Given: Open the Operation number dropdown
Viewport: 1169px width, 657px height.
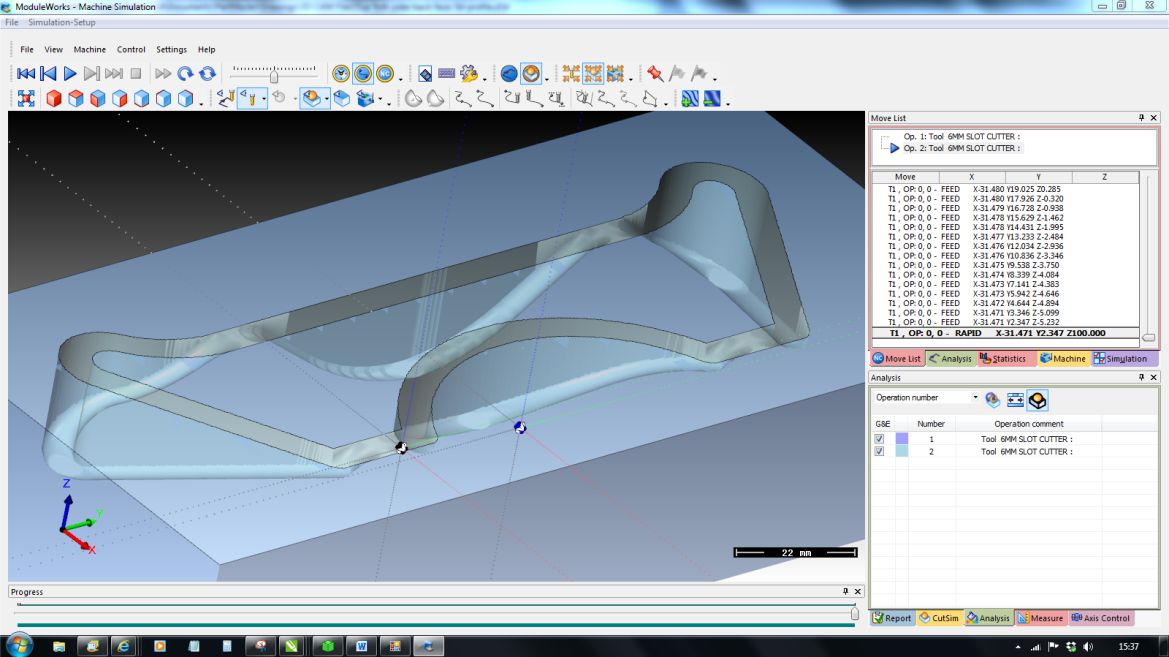Looking at the screenshot, I should pos(975,397).
